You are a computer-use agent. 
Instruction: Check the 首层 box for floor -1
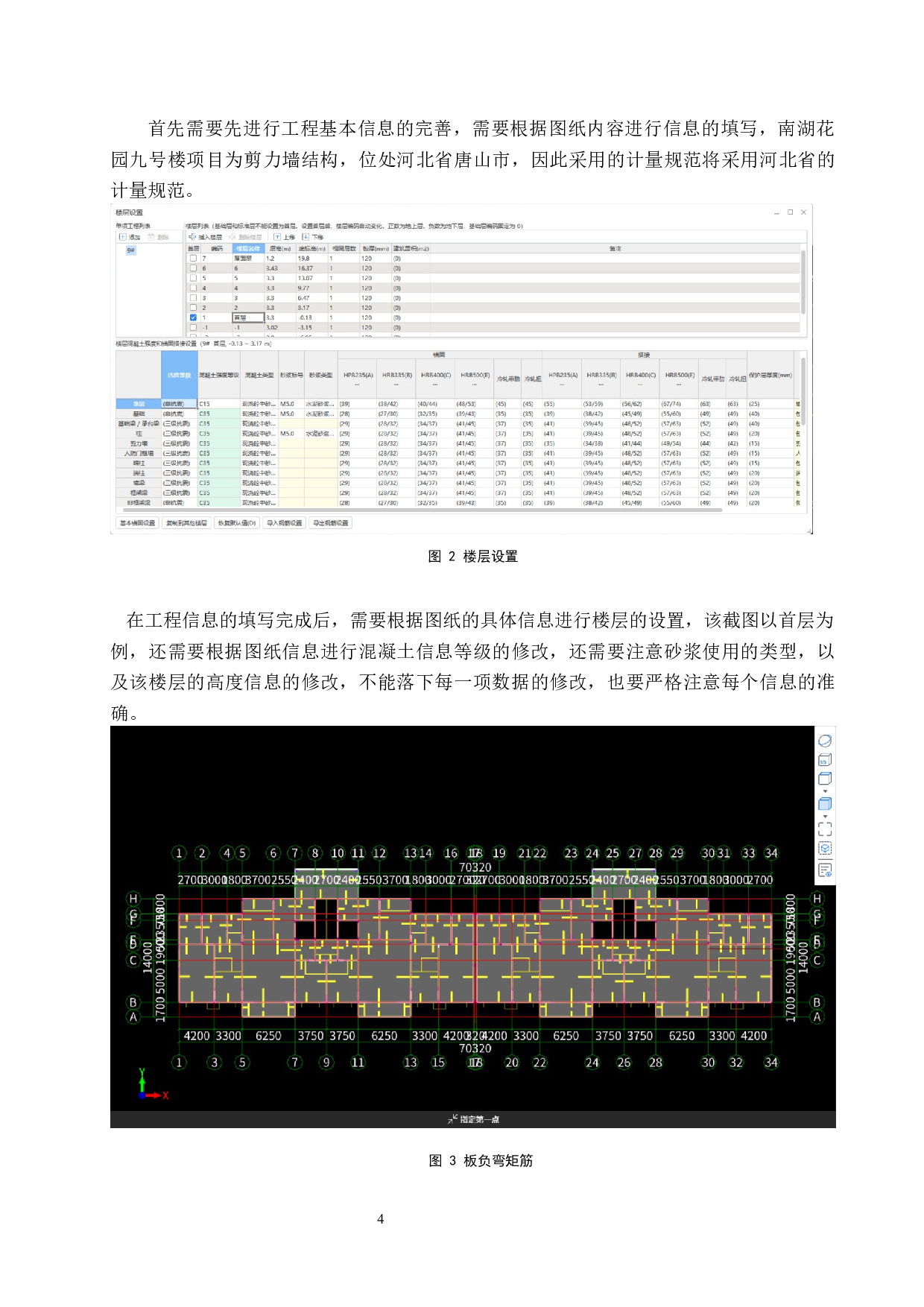pos(193,327)
